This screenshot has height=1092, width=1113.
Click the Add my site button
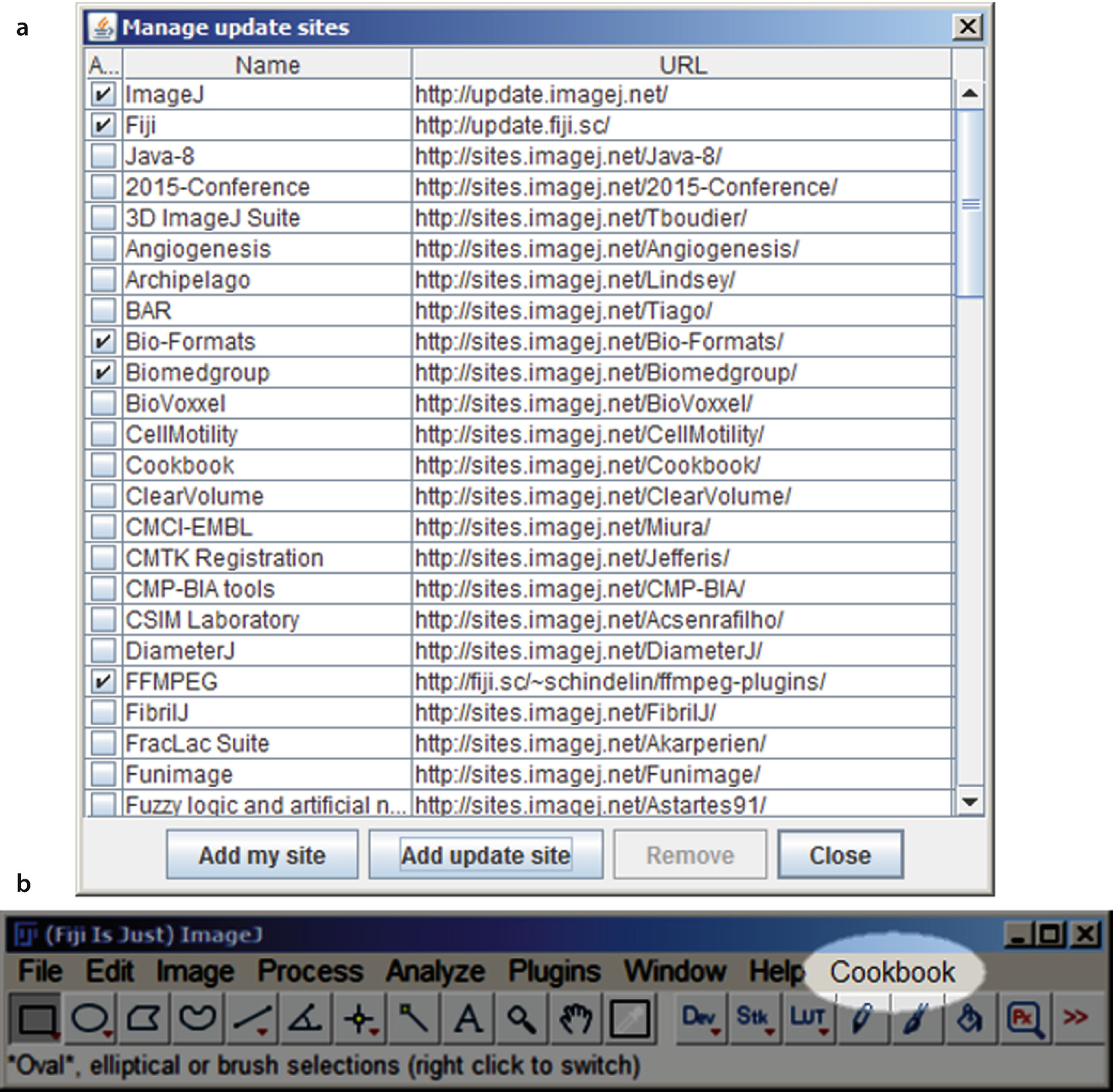pyautogui.click(x=262, y=855)
